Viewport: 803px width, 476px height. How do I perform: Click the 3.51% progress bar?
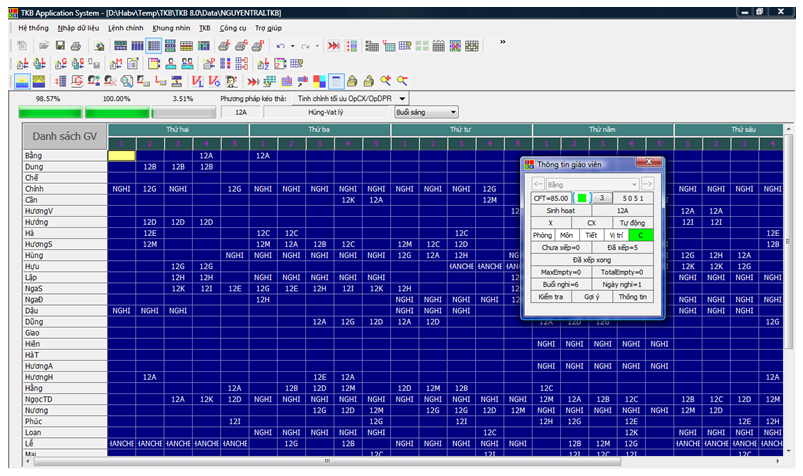coord(184,112)
